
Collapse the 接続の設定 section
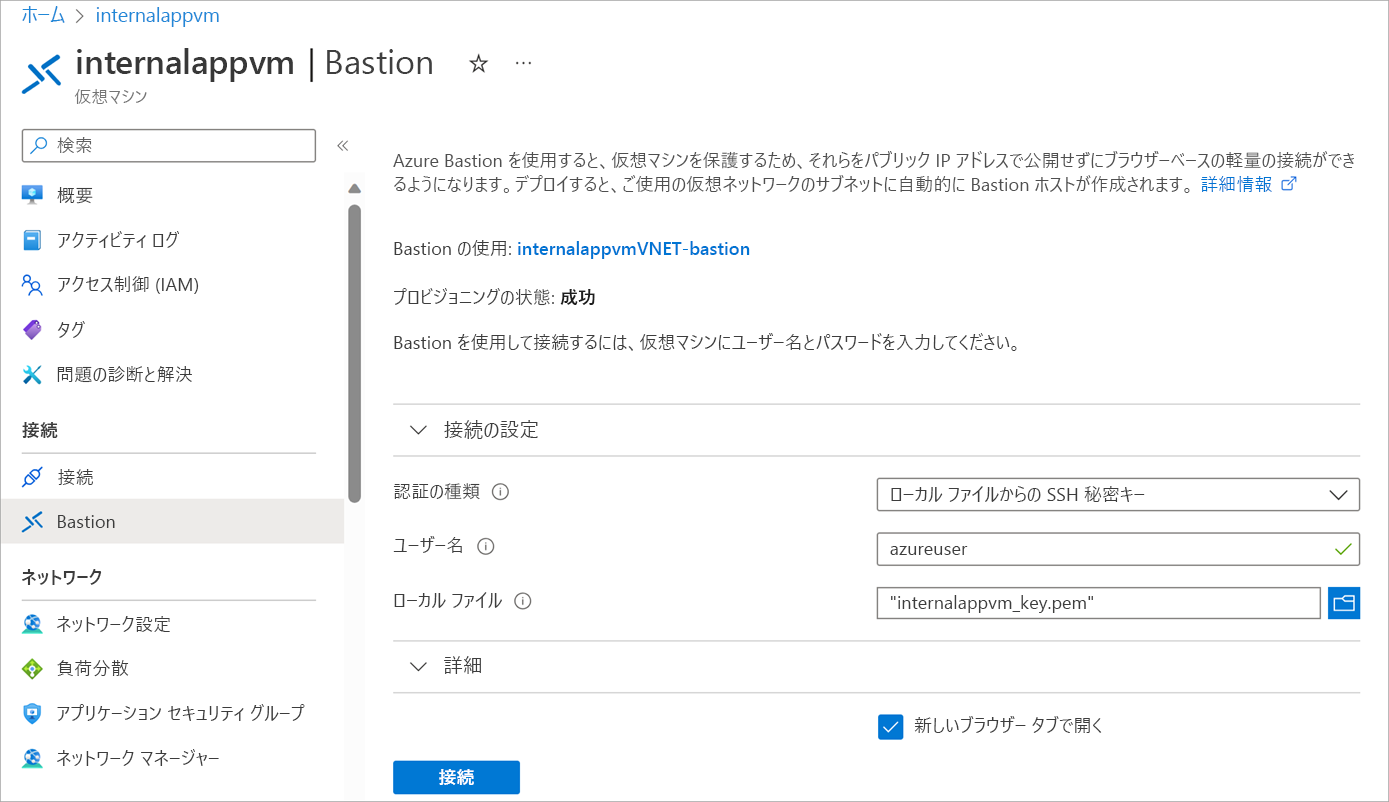419,431
